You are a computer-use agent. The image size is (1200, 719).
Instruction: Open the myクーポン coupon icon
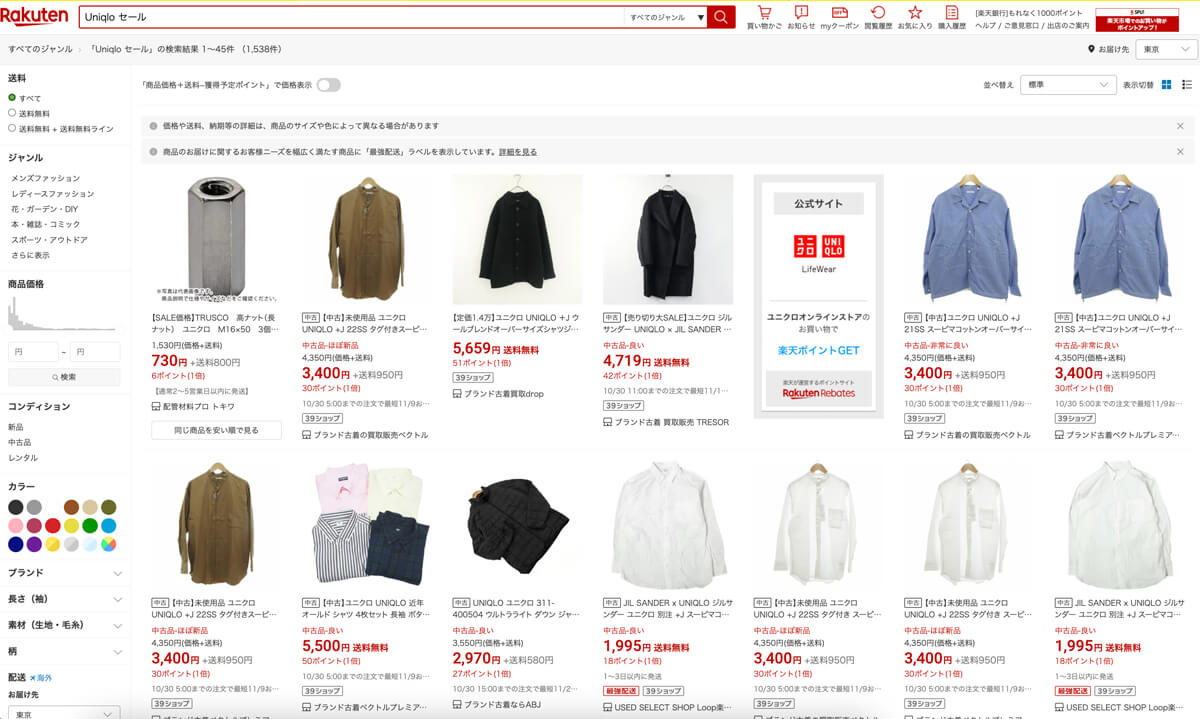tap(839, 17)
